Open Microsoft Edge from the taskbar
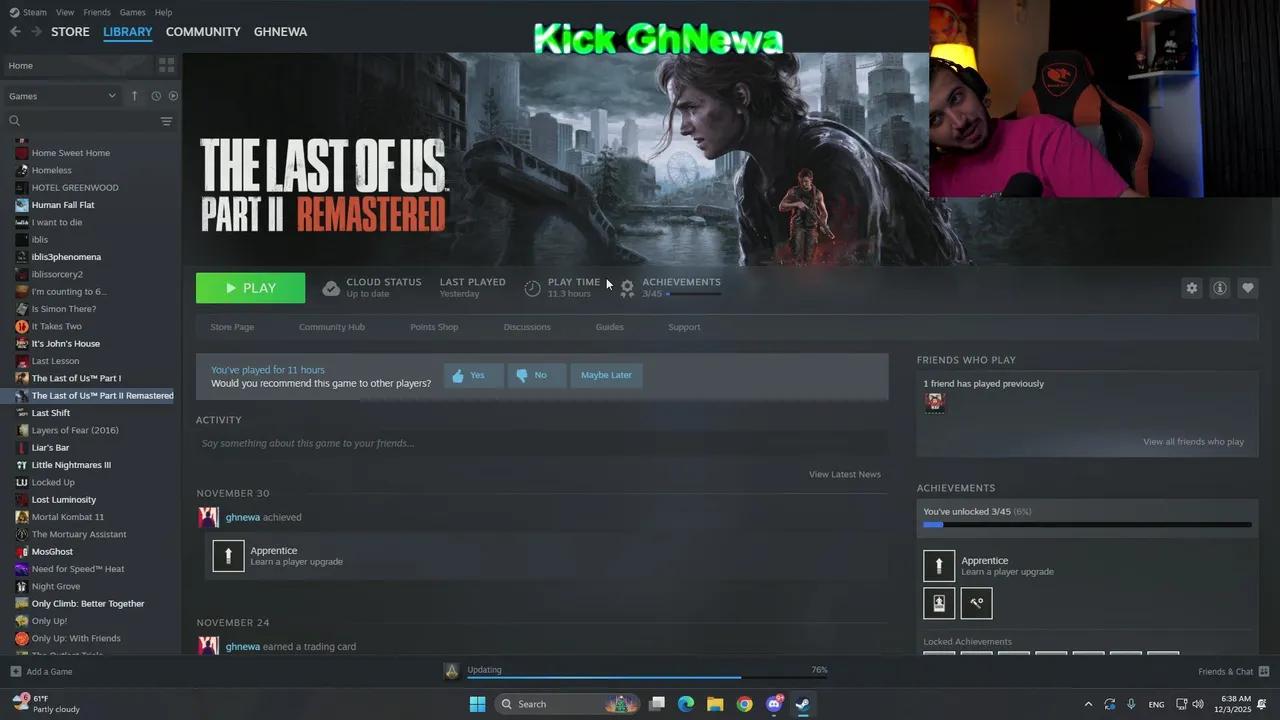The height and width of the screenshot is (720, 1280). 686,704
